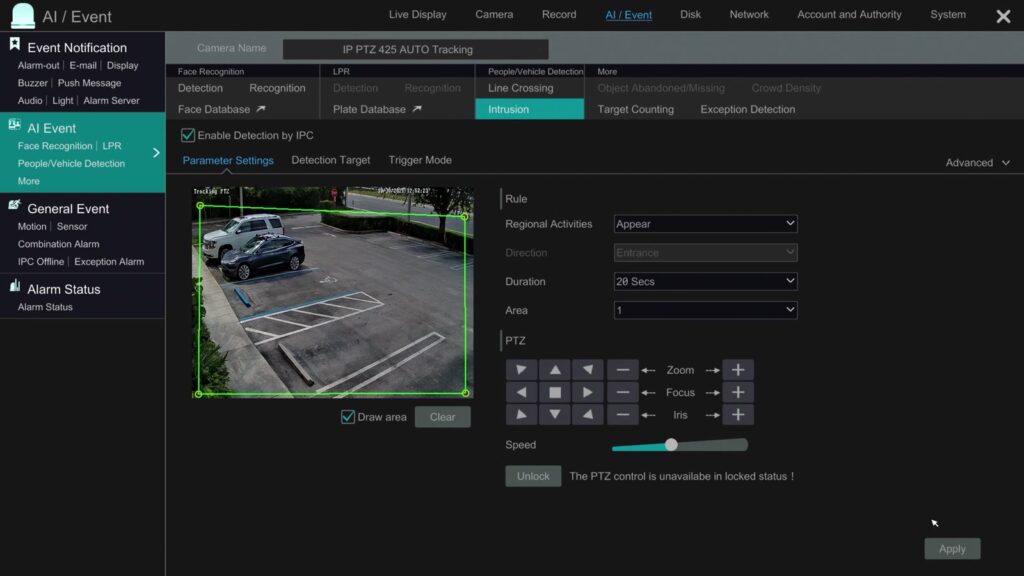Click PTZ down-right diagonal arrow
The image size is (1024, 576).
588,415
